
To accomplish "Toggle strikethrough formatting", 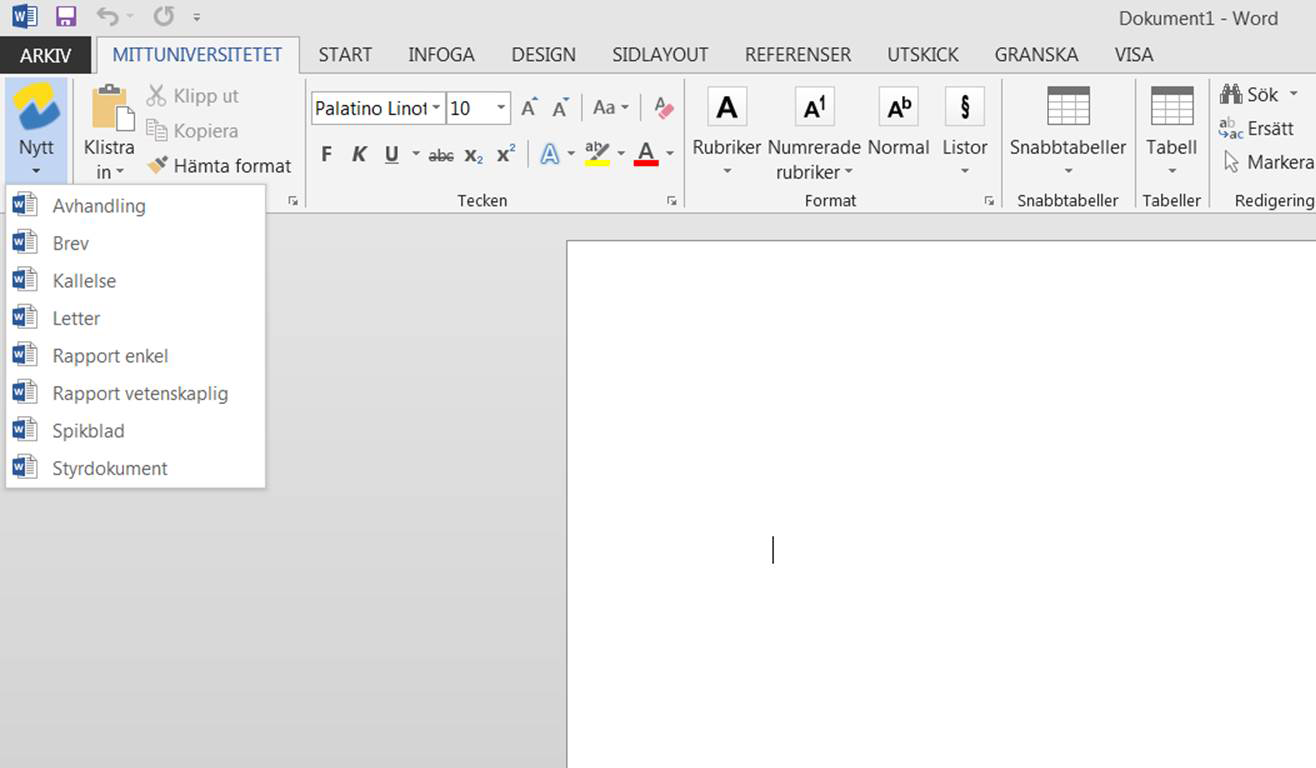I will 441,155.
